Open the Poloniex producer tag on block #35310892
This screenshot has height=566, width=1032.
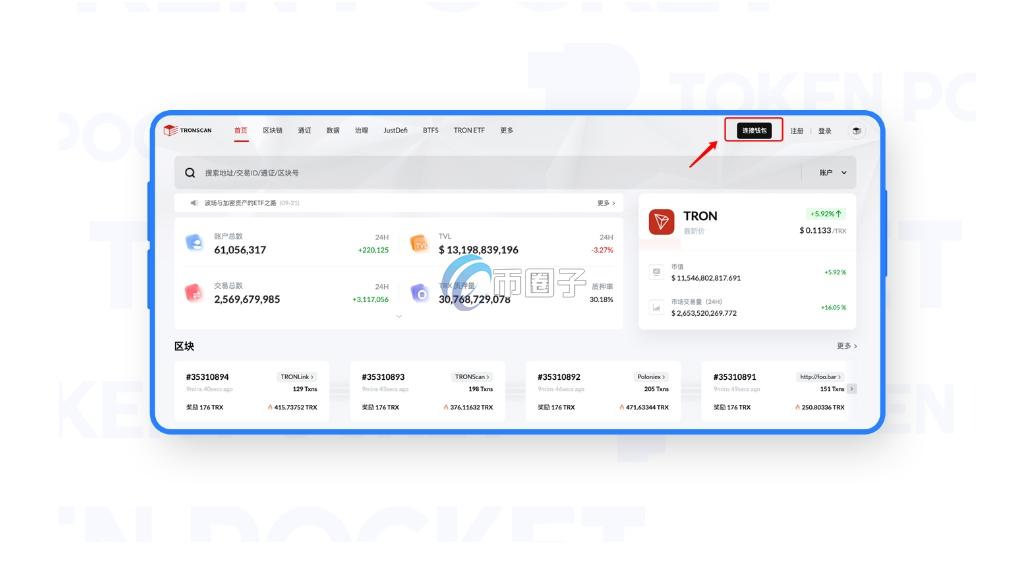point(651,376)
